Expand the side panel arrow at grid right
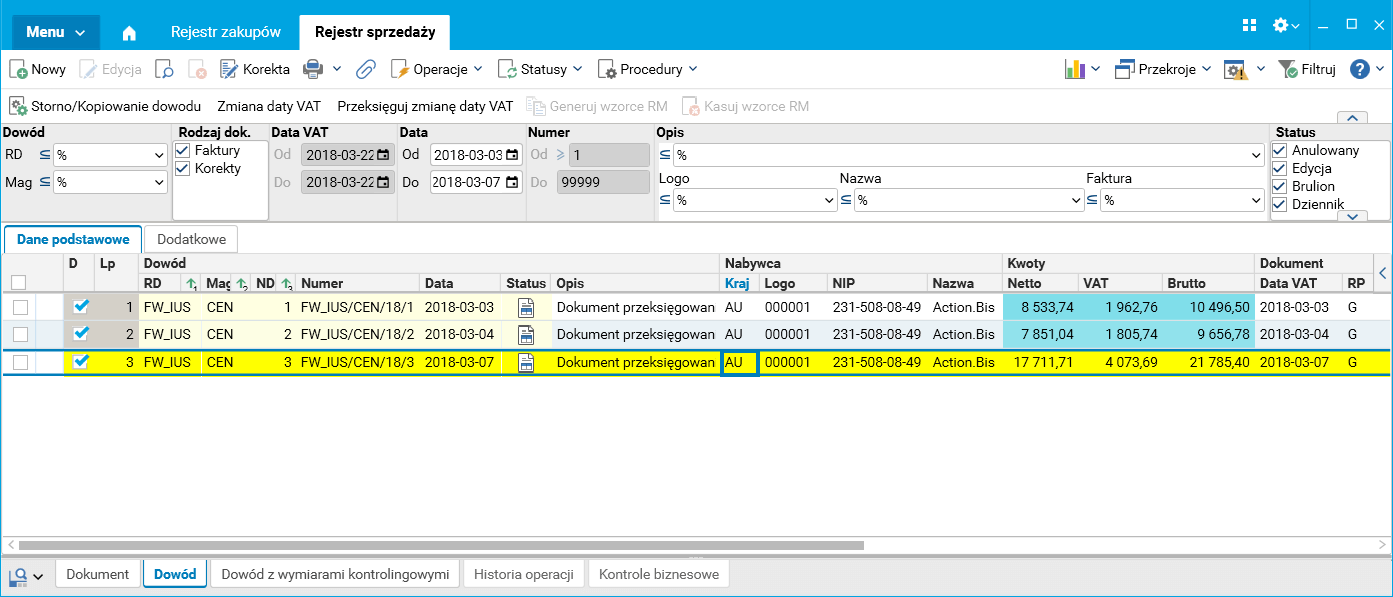Image resolution: width=1393 pixels, height=597 pixels. pos(1382,273)
